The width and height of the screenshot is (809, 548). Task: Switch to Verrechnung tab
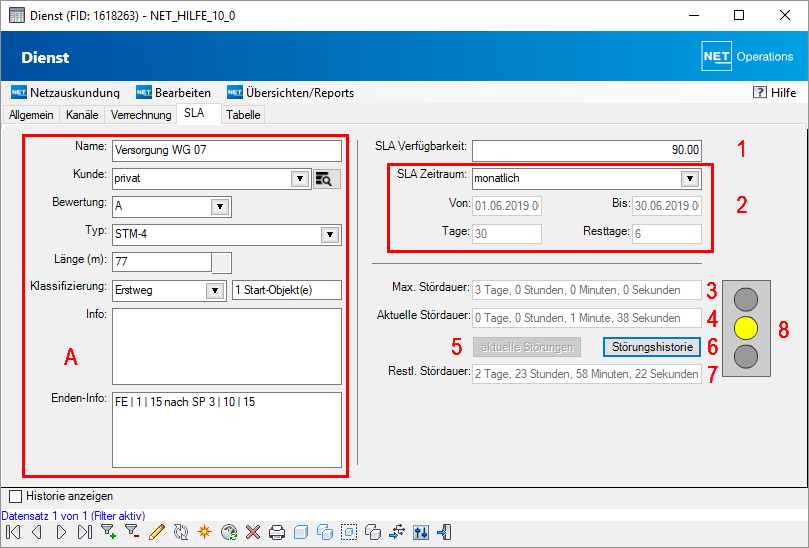pyautogui.click(x=141, y=115)
